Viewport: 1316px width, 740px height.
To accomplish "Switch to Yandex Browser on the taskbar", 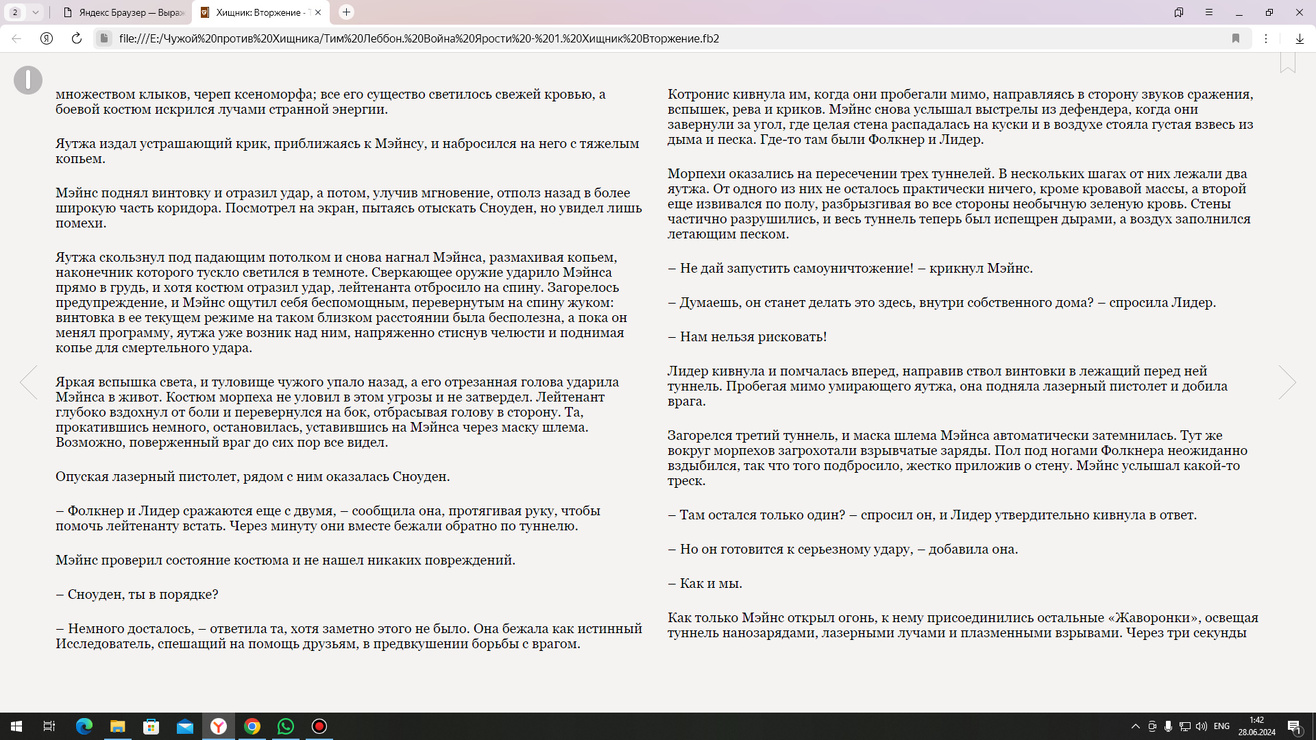I will tap(218, 726).
